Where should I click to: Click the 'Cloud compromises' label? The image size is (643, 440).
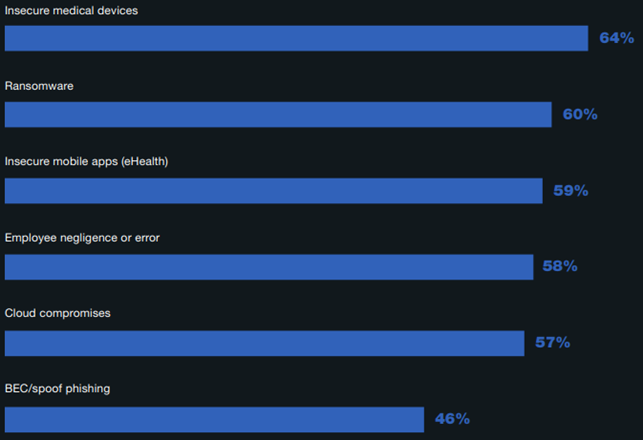[58, 313]
